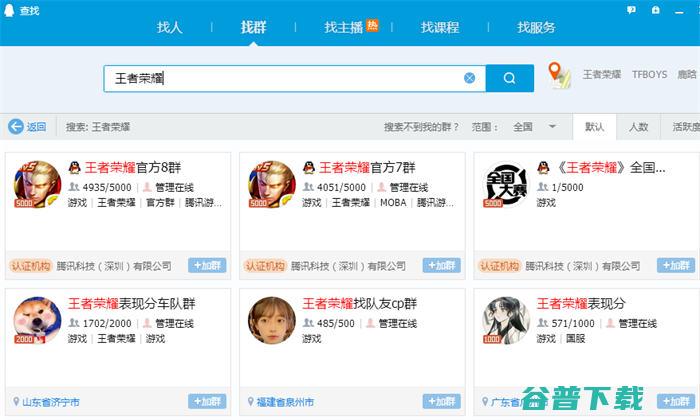Click the 官方群 tag in 官方8群 card
The image size is (700, 420).
[160, 203]
